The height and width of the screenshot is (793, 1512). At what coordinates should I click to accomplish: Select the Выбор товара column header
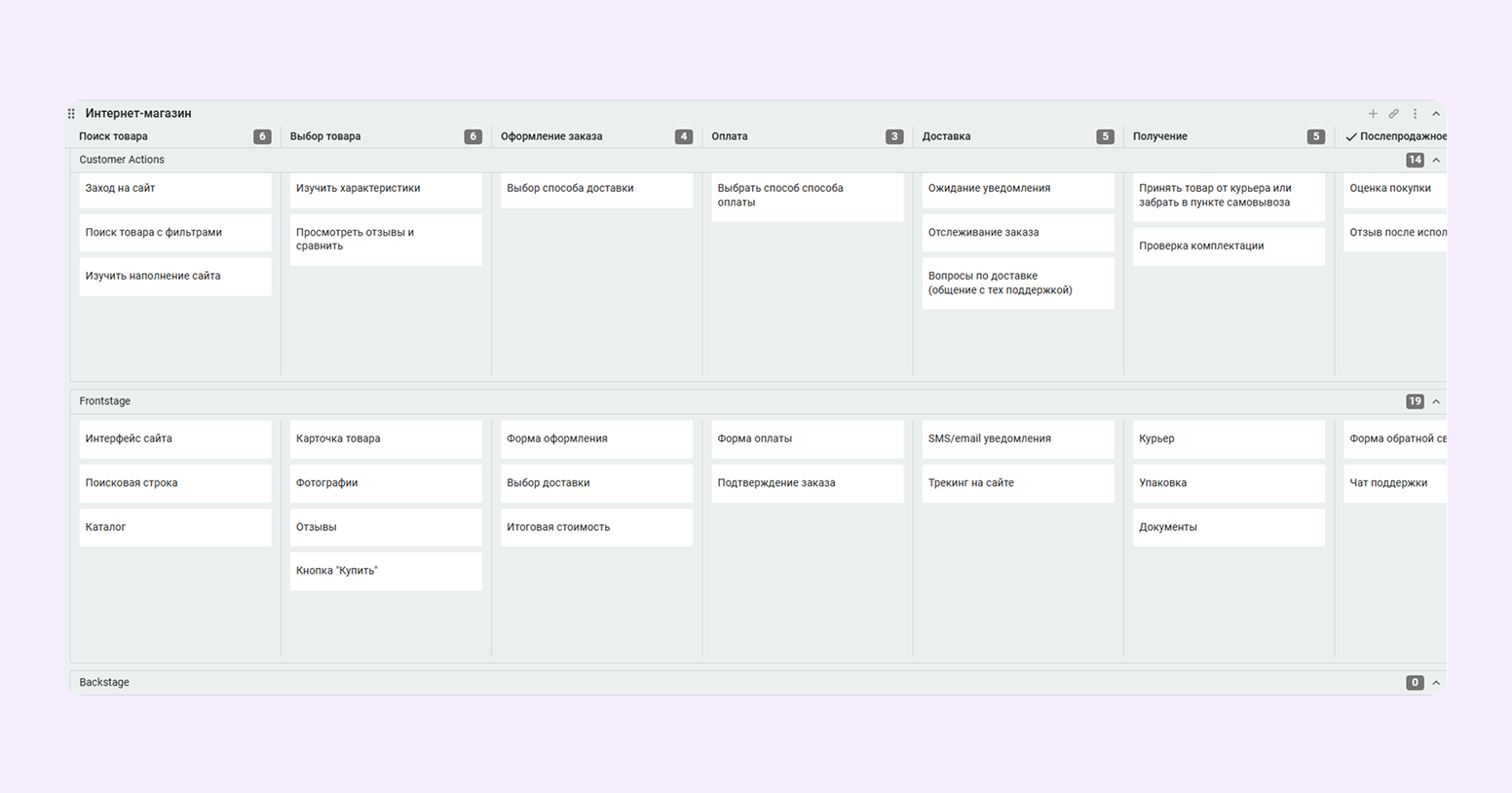[x=325, y=136]
